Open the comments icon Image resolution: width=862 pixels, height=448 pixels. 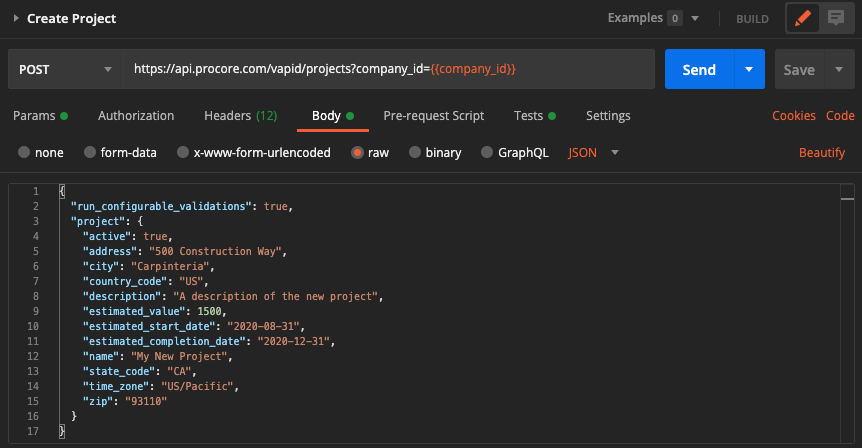[x=836, y=18]
